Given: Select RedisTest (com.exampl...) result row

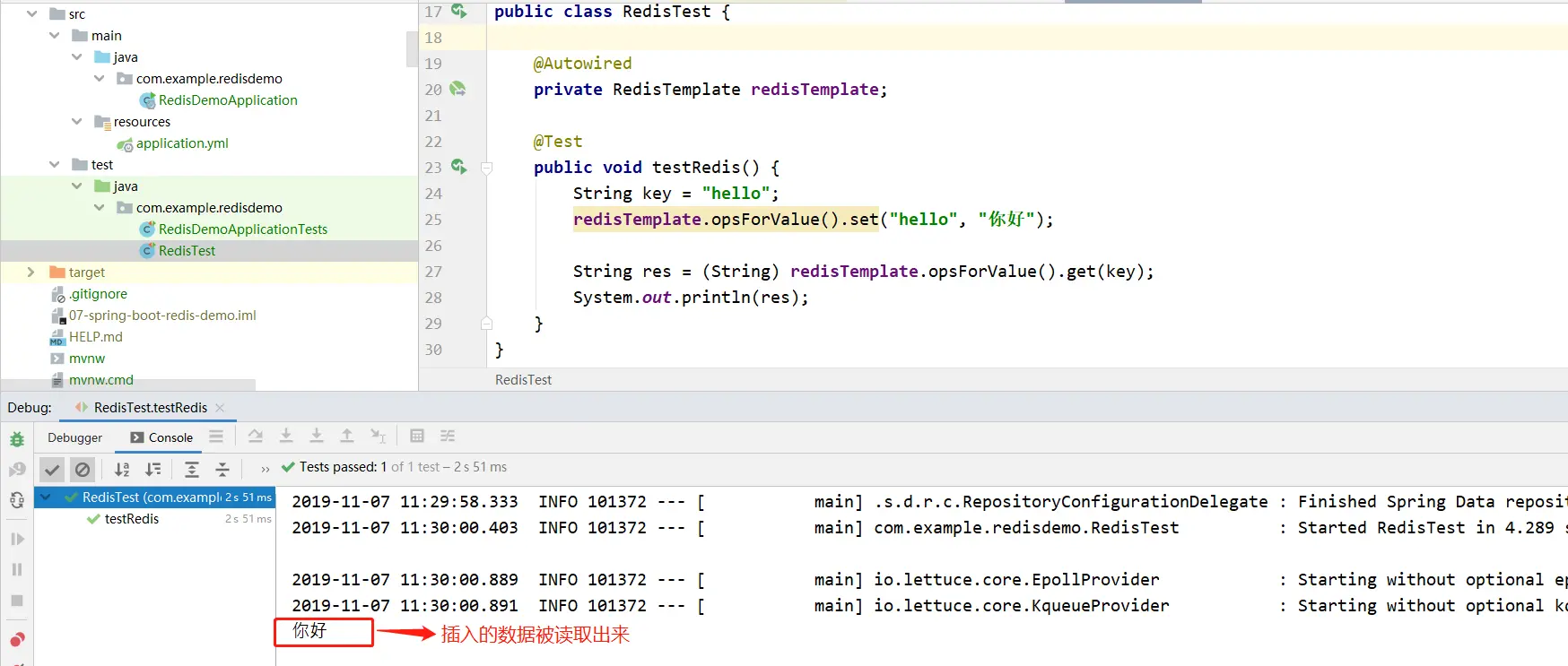Looking at the screenshot, I should pyautogui.click(x=154, y=497).
